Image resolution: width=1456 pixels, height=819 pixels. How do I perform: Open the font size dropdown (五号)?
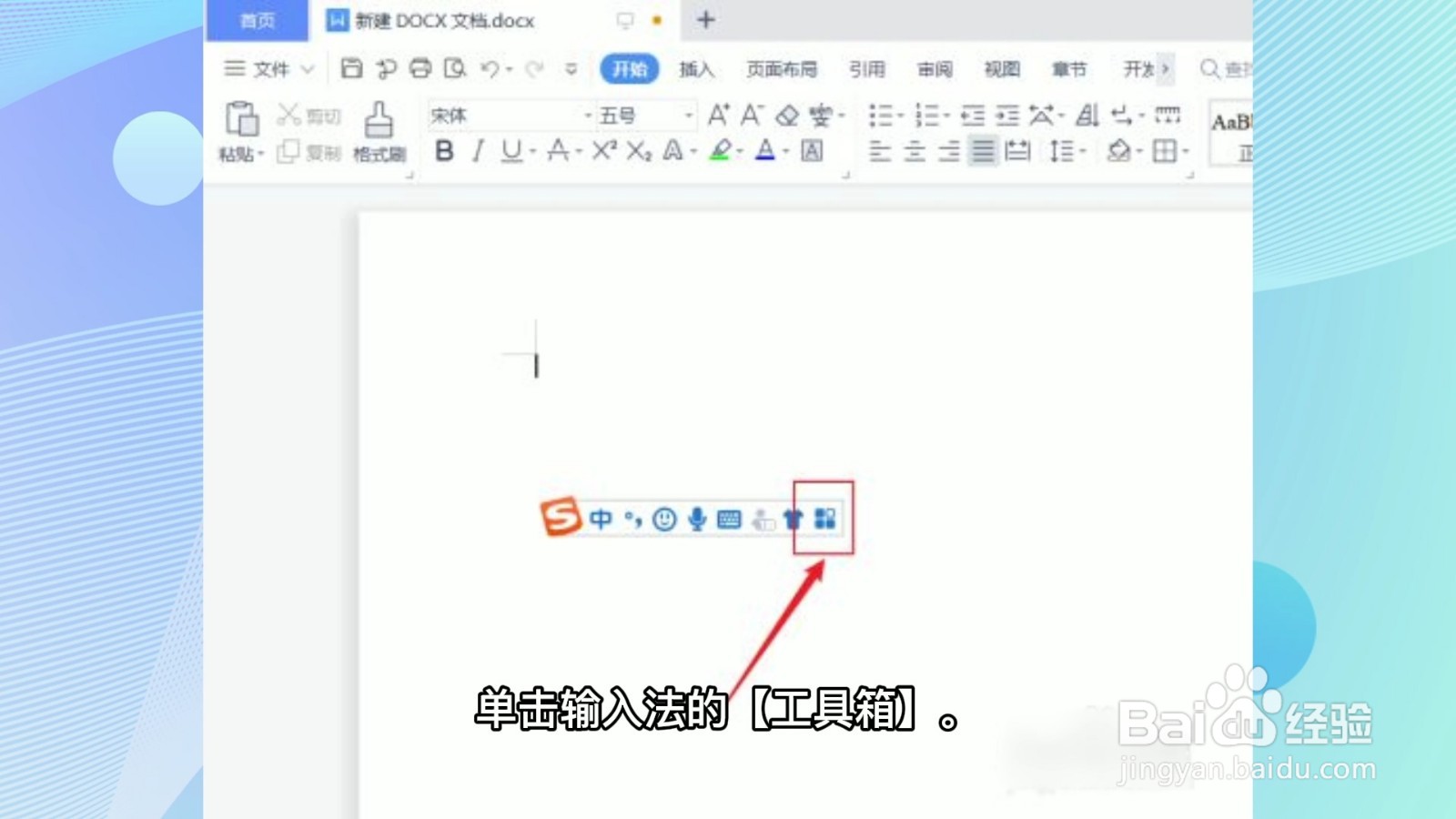(x=689, y=116)
